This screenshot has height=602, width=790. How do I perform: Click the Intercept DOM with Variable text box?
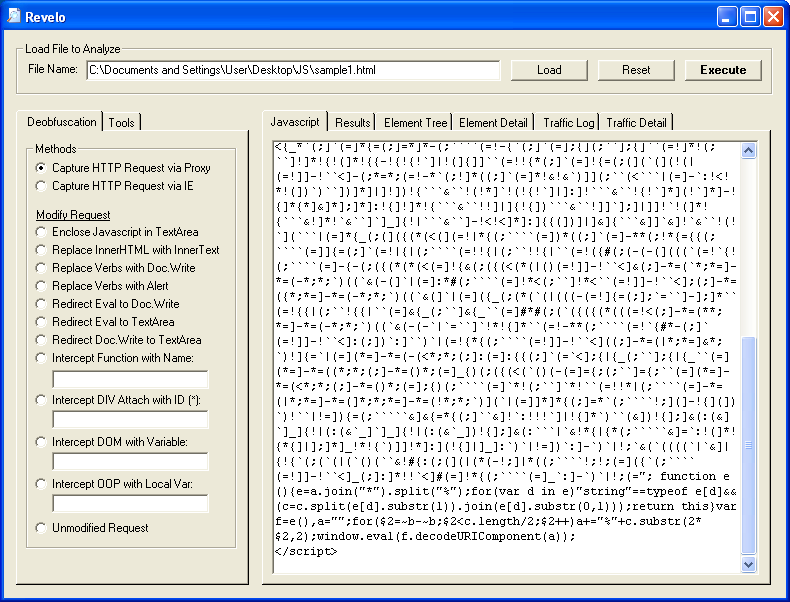(x=130, y=462)
